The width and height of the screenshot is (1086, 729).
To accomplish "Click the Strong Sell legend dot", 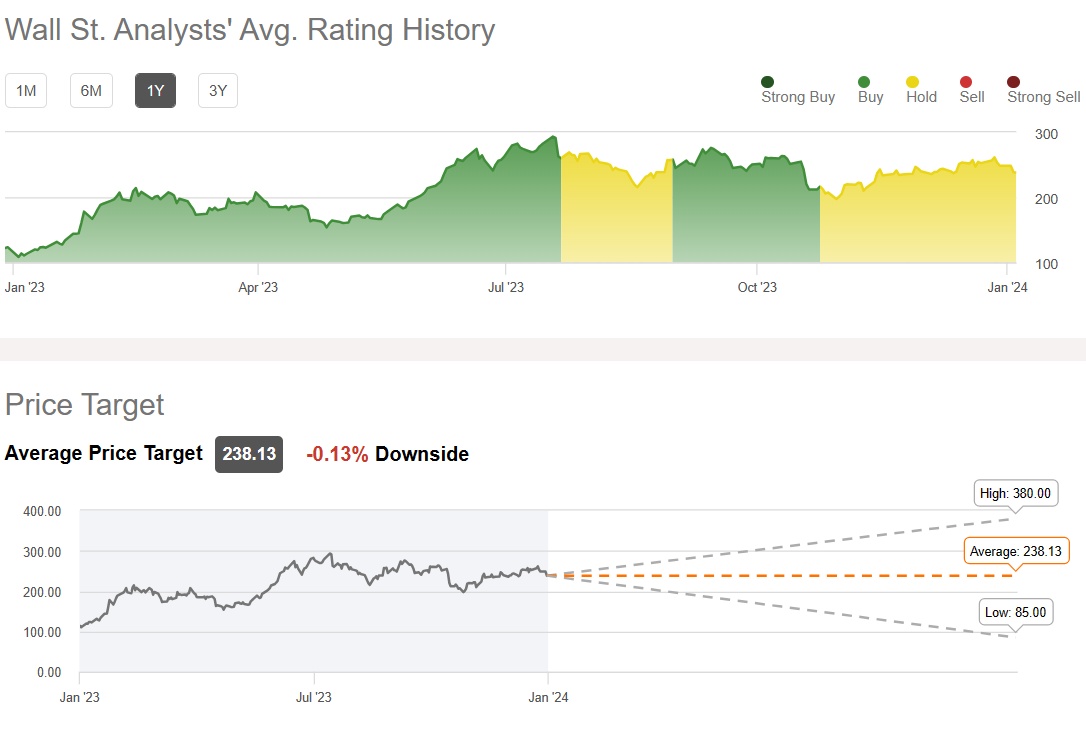I will tap(1014, 82).
